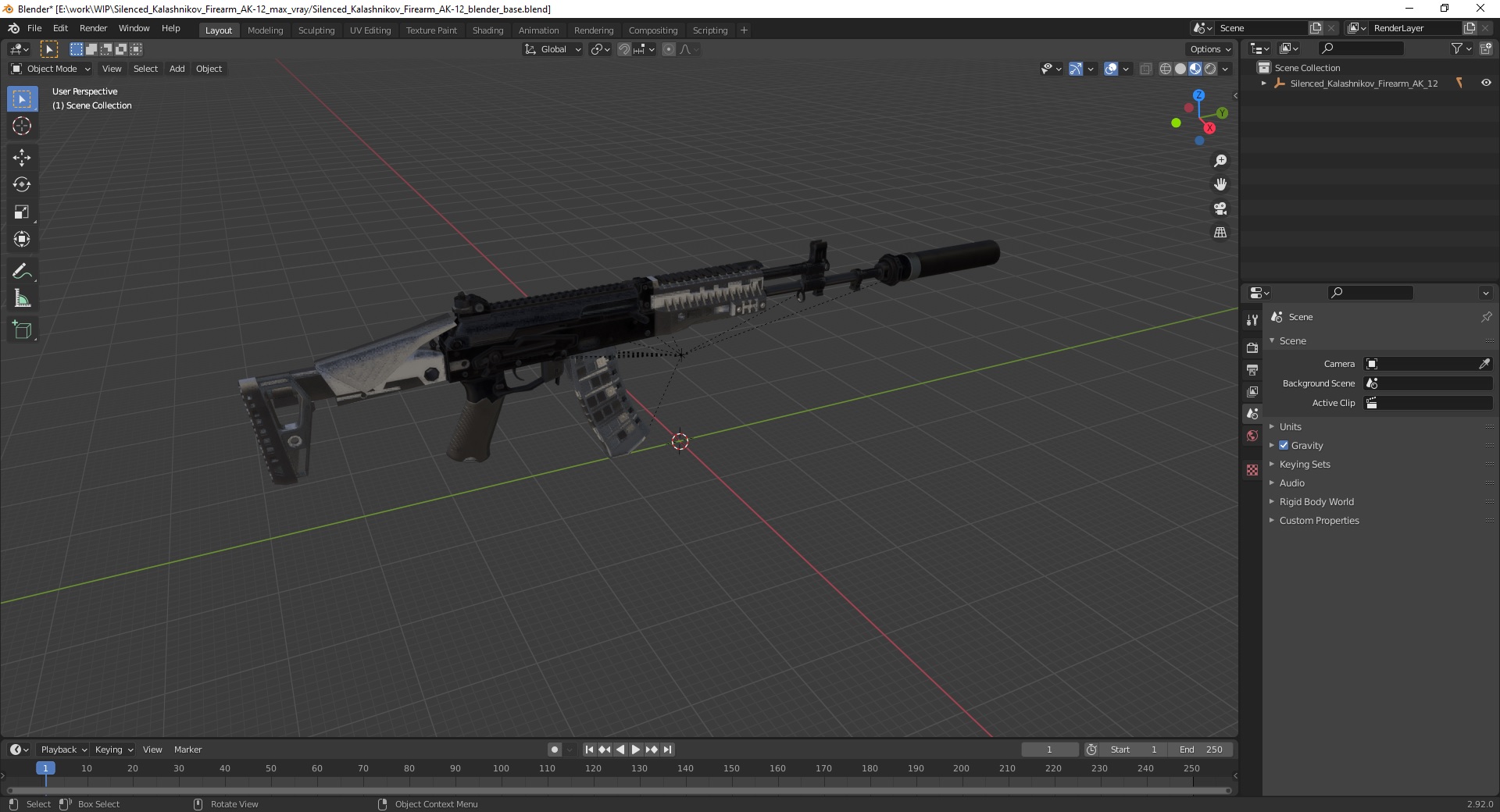
Task: Open World properties tab
Action: (1252, 436)
